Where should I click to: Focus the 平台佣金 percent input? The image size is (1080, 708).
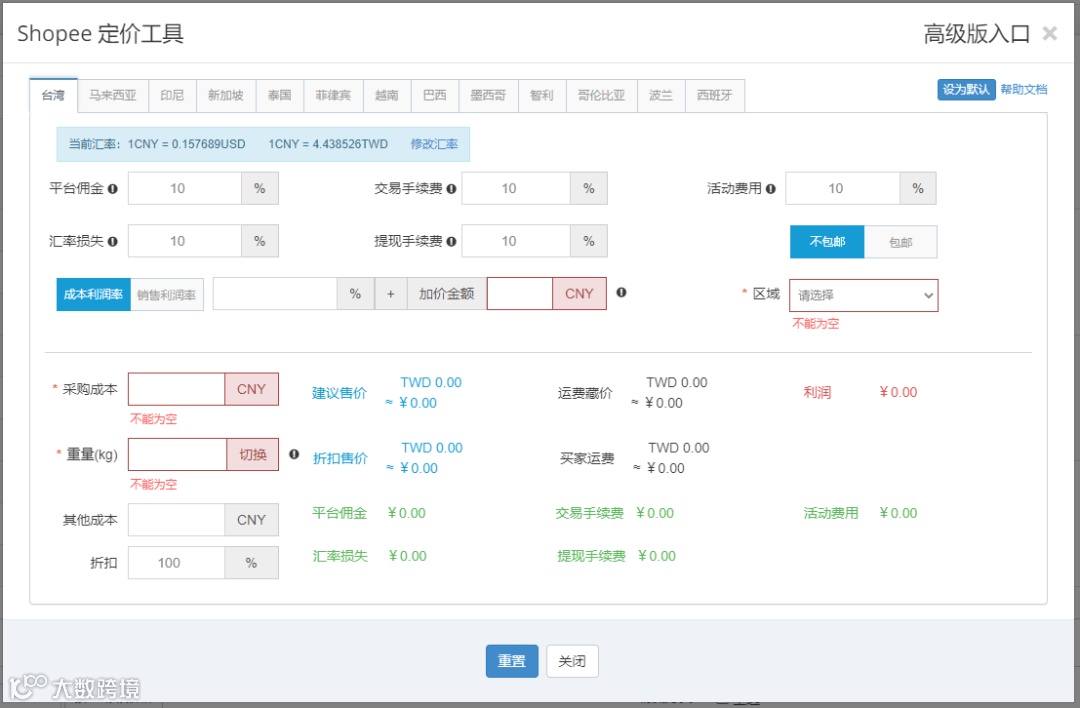(x=185, y=189)
